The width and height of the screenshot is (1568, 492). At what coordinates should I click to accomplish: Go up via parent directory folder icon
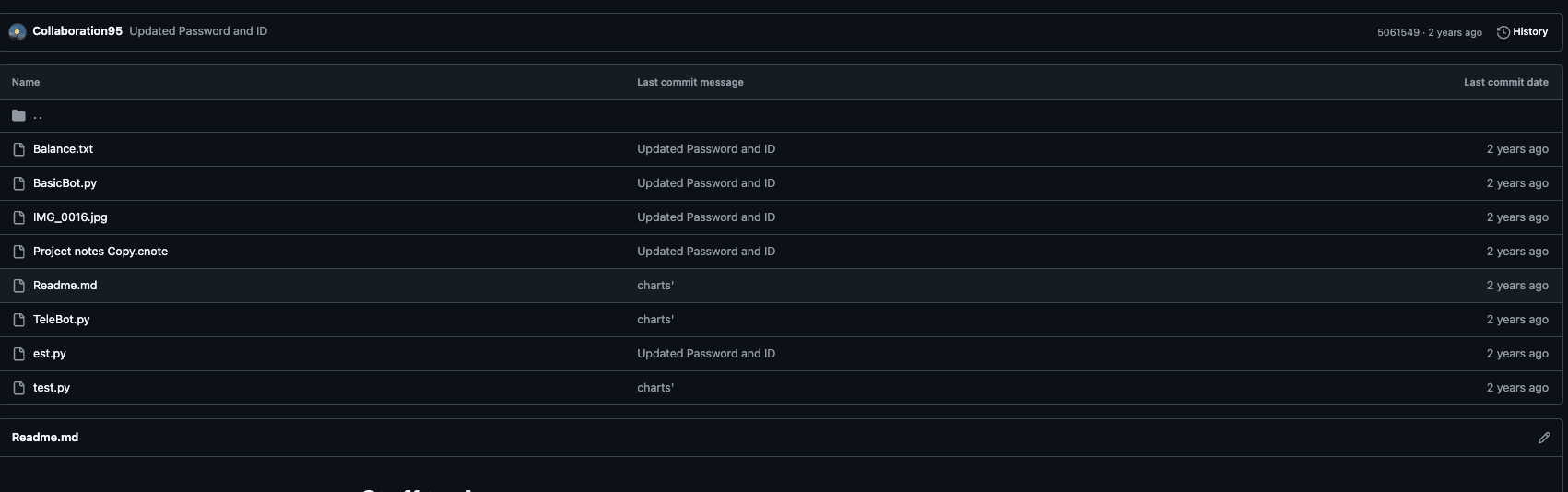point(18,115)
